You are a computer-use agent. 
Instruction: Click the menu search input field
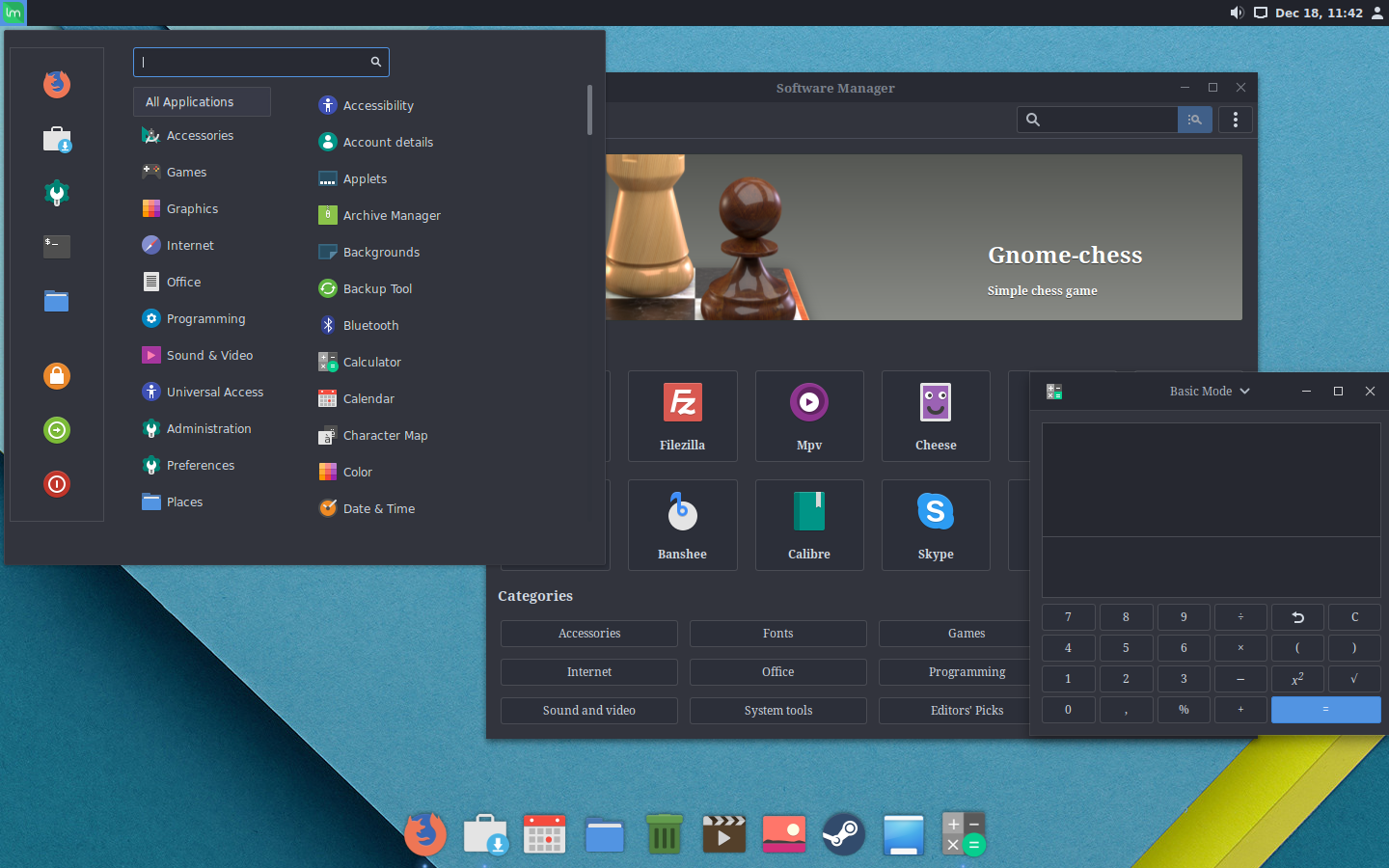261,62
